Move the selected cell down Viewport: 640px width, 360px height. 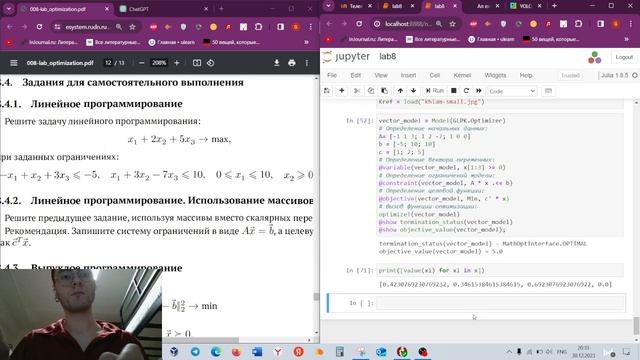(413, 91)
